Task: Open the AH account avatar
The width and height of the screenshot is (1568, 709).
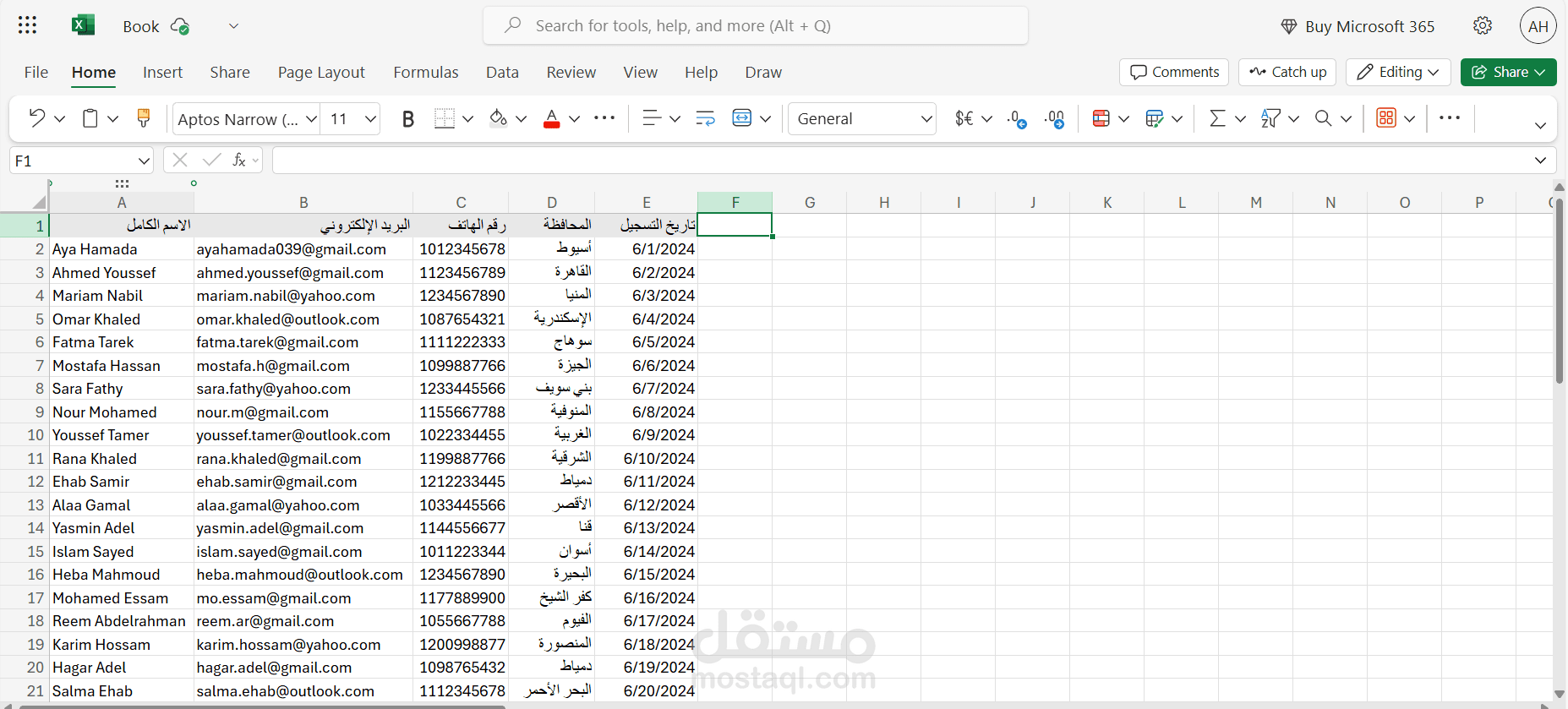Action: tap(1538, 25)
